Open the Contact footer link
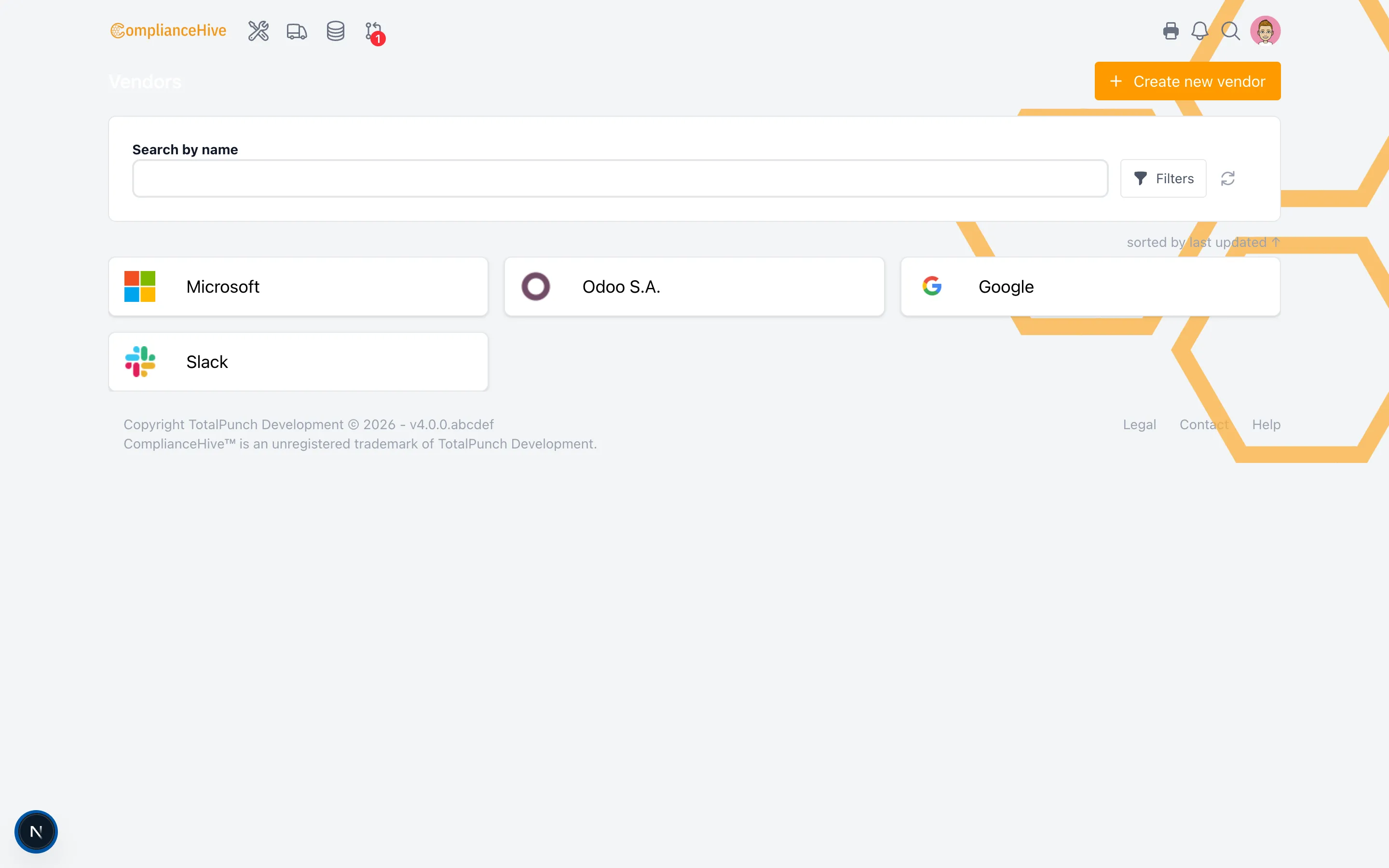Screen dimensions: 1389x868 pyautogui.click(x=1204, y=425)
